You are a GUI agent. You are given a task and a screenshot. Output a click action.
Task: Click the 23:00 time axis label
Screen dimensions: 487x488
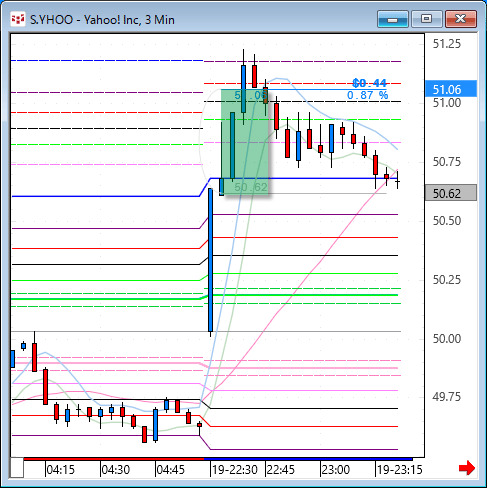336,470
